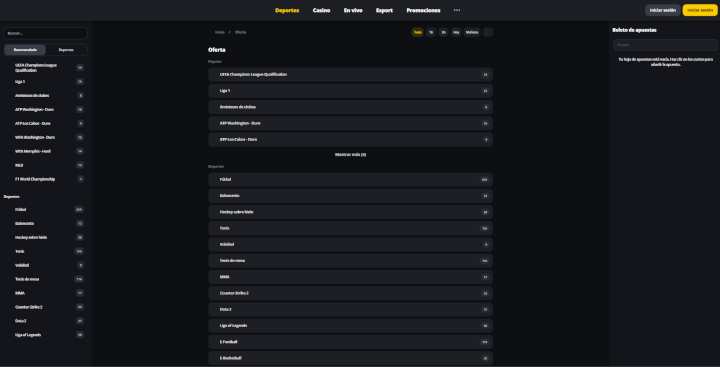
Task: Focus the Buscar search field in sidebar
Action: (45, 34)
